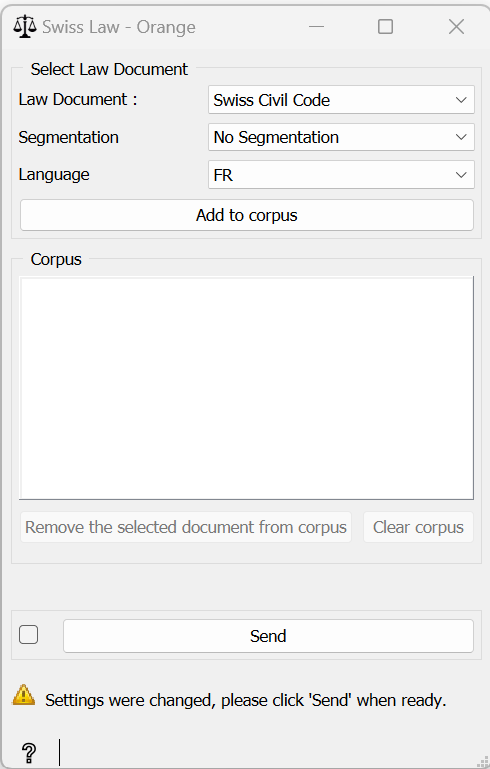Click the 'Segmentation' label
Viewport: 490px width, 769px height.
[x=69, y=137]
